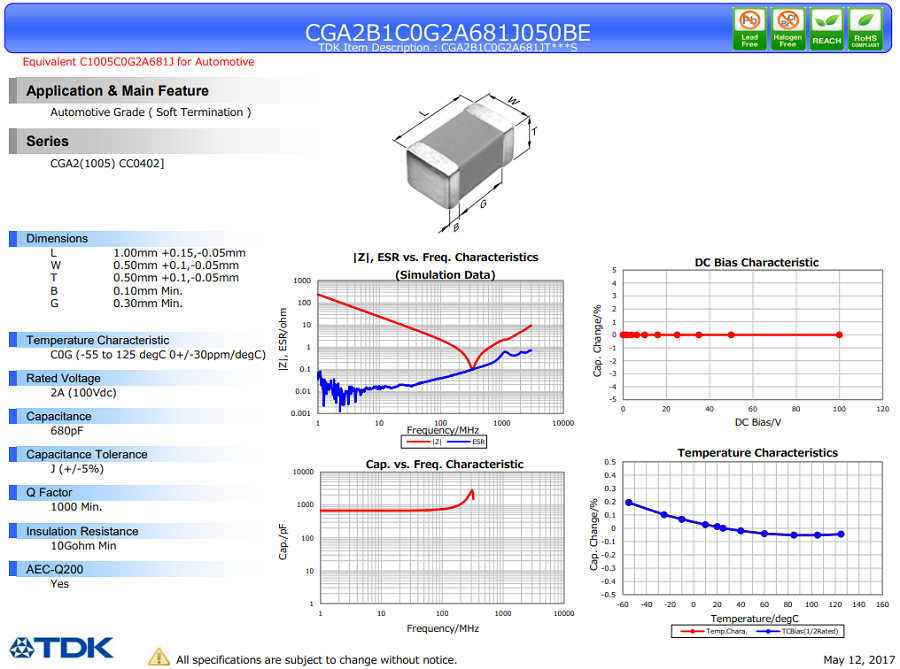Click the change-without-notice disclaimer text
Screen dimensions: 900x669
[316, 660]
